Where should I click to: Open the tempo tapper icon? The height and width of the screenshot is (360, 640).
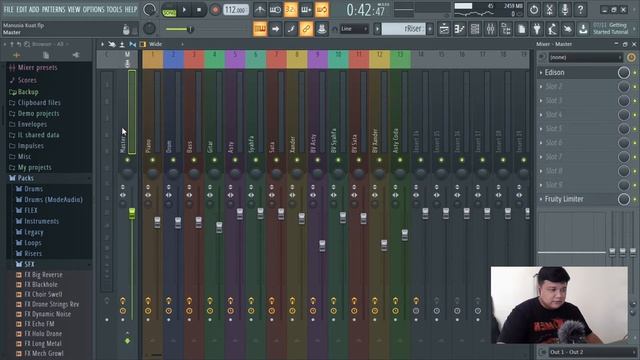pyautogui.click(x=553, y=29)
